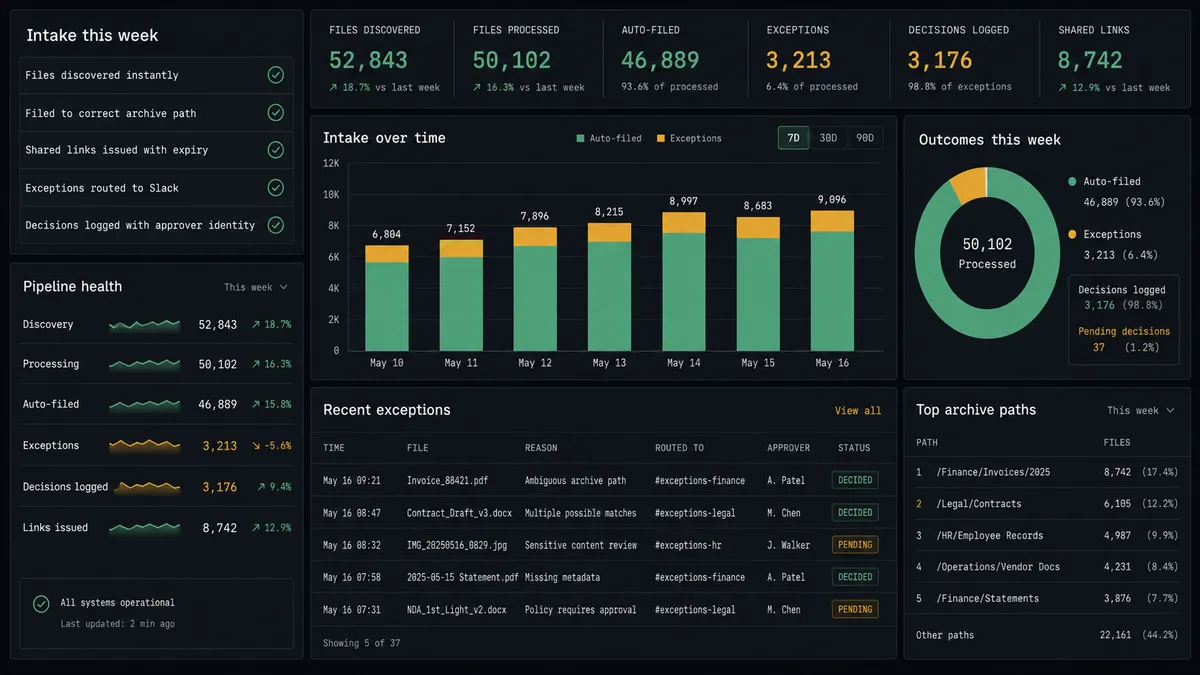Click the up-arrow trend icon under Files Discovered
The width and height of the screenshot is (1200, 675).
click(334, 88)
